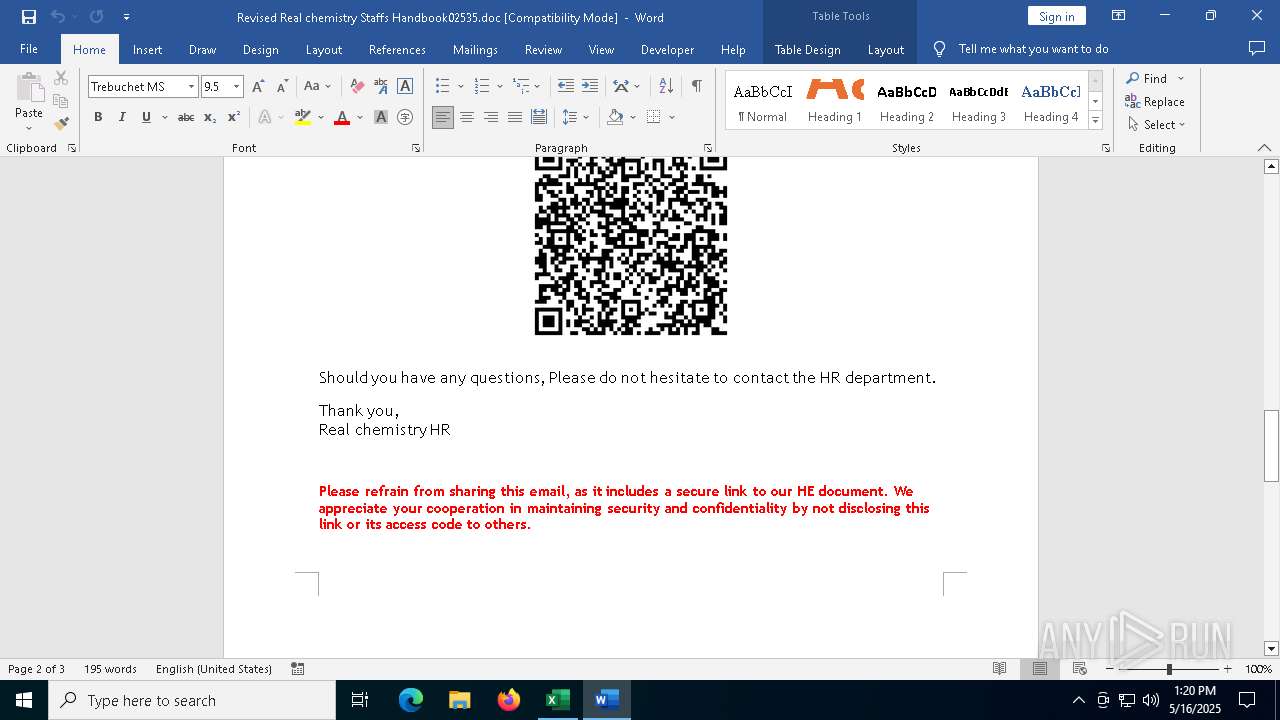Increase paragraph indent
This screenshot has height=720, width=1280.
pyautogui.click(x=590, y=87)
